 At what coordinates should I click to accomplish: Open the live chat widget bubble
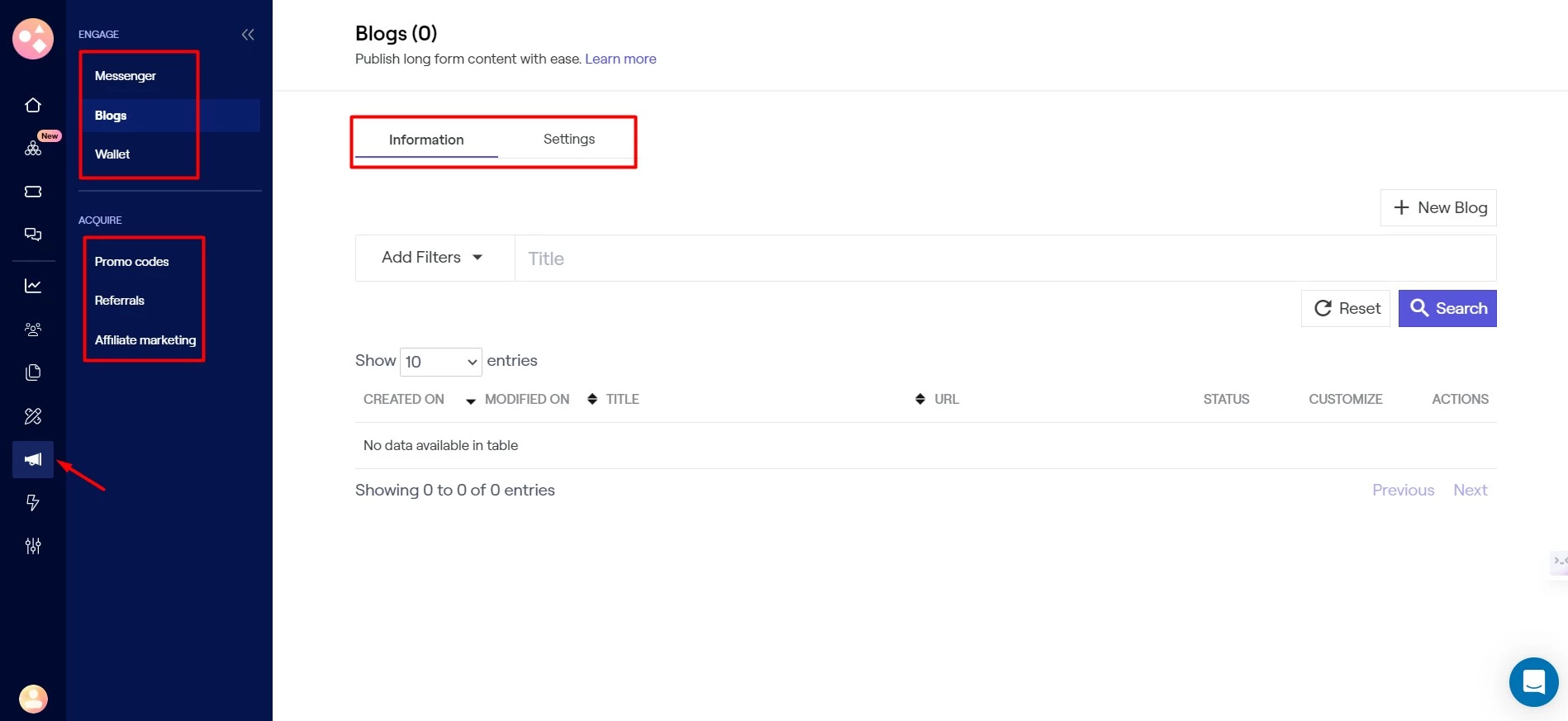pos(1533,682)
